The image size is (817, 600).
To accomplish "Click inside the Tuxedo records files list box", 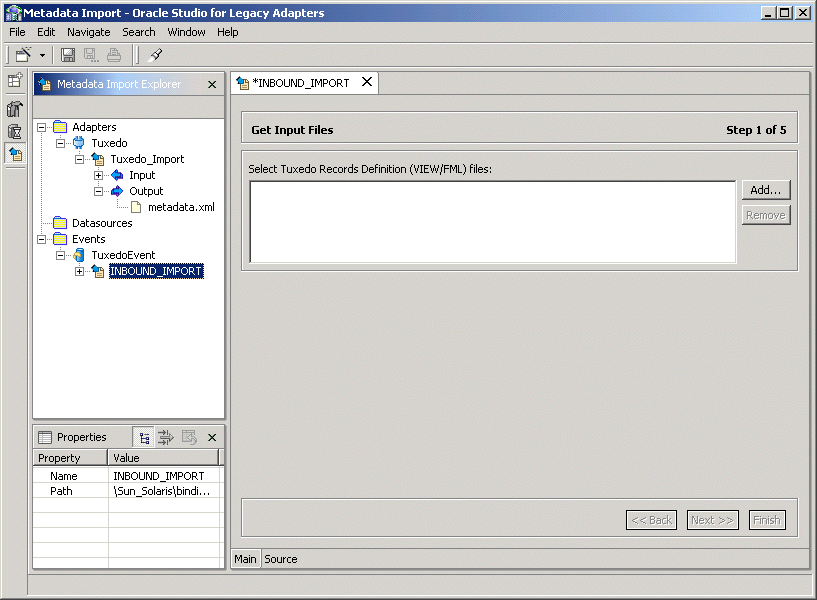I will 493,222.
